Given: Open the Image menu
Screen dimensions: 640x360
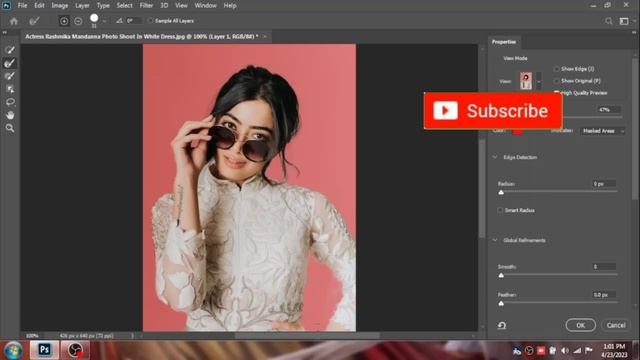Looking at the screenshot, I should pos(60,6).
